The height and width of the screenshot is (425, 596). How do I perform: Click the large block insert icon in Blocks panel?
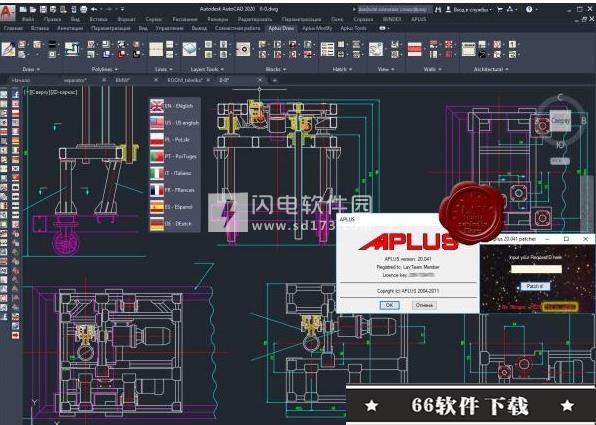(243, 49)
